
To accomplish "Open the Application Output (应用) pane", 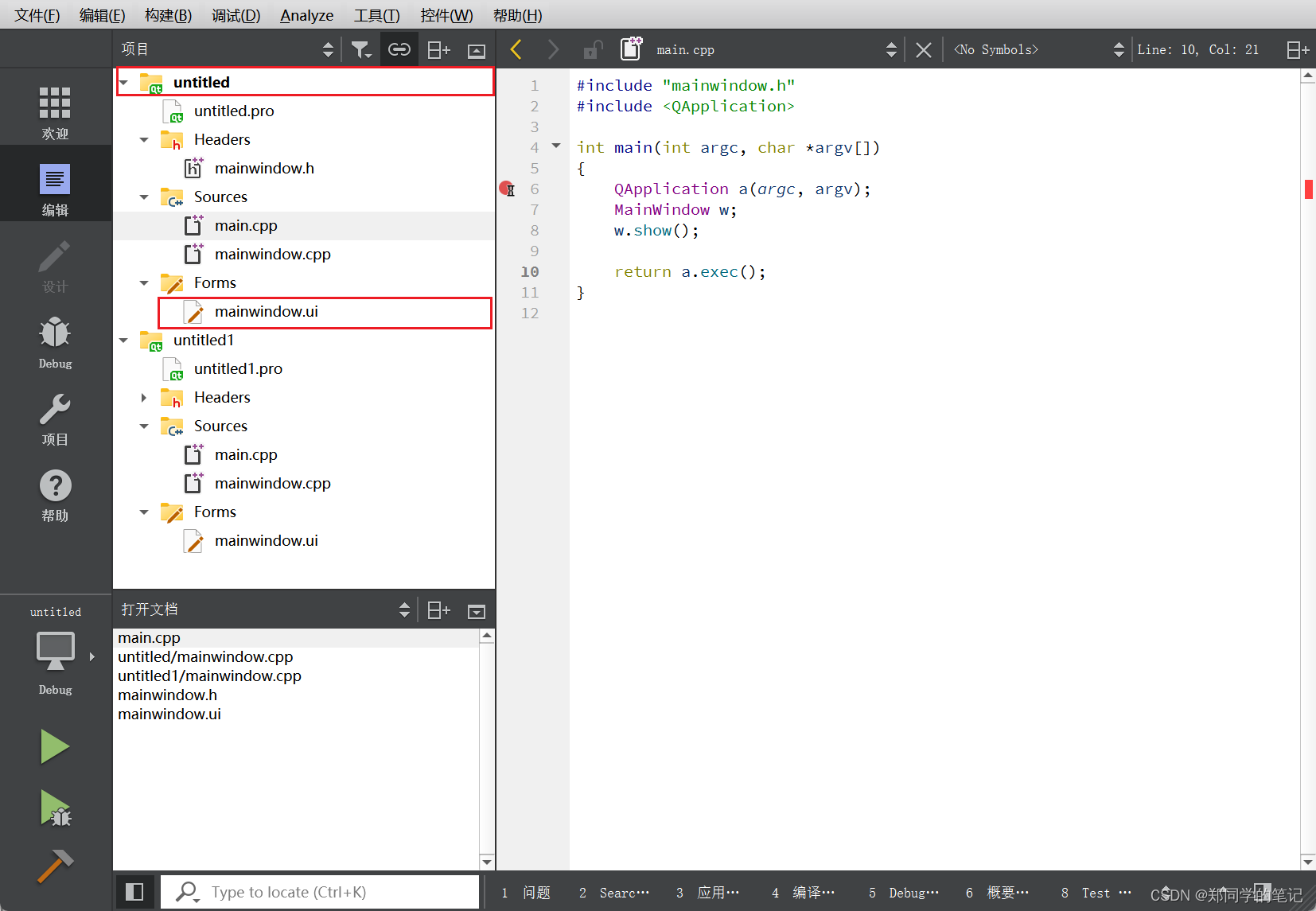I will pyautogui.click(x=708, y=893).
